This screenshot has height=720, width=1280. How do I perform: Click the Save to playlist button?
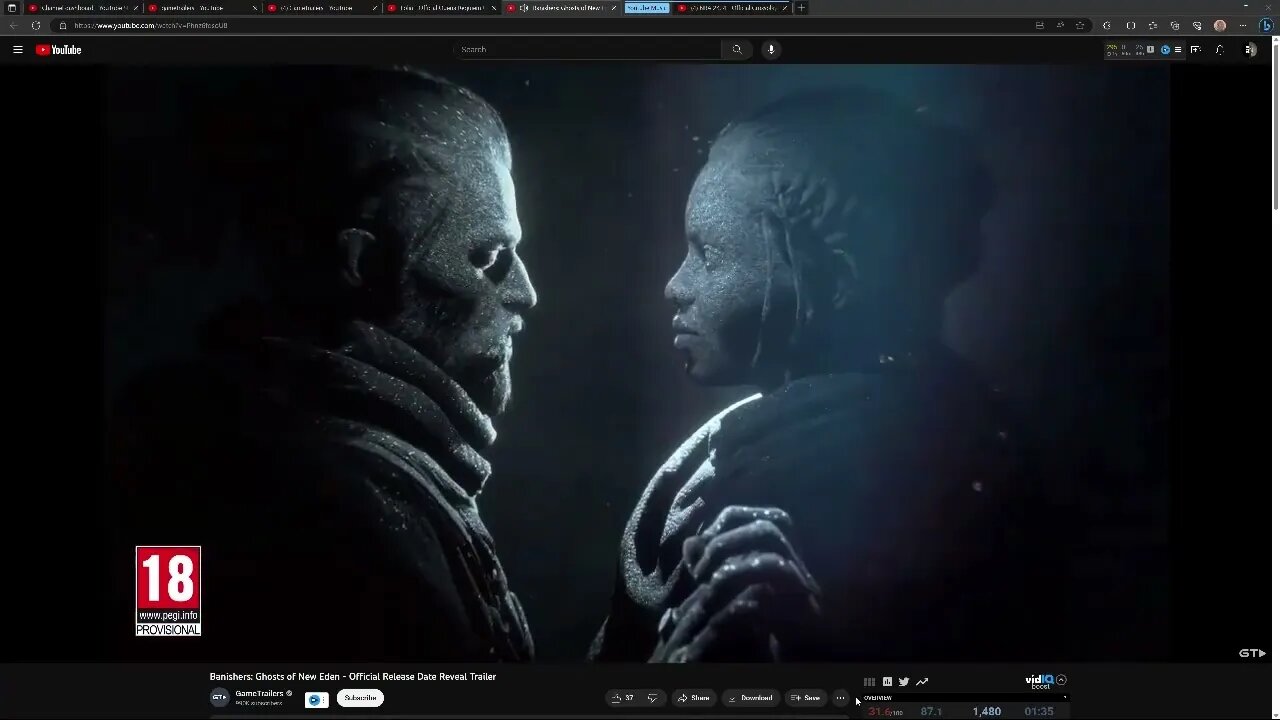[805, 698]
